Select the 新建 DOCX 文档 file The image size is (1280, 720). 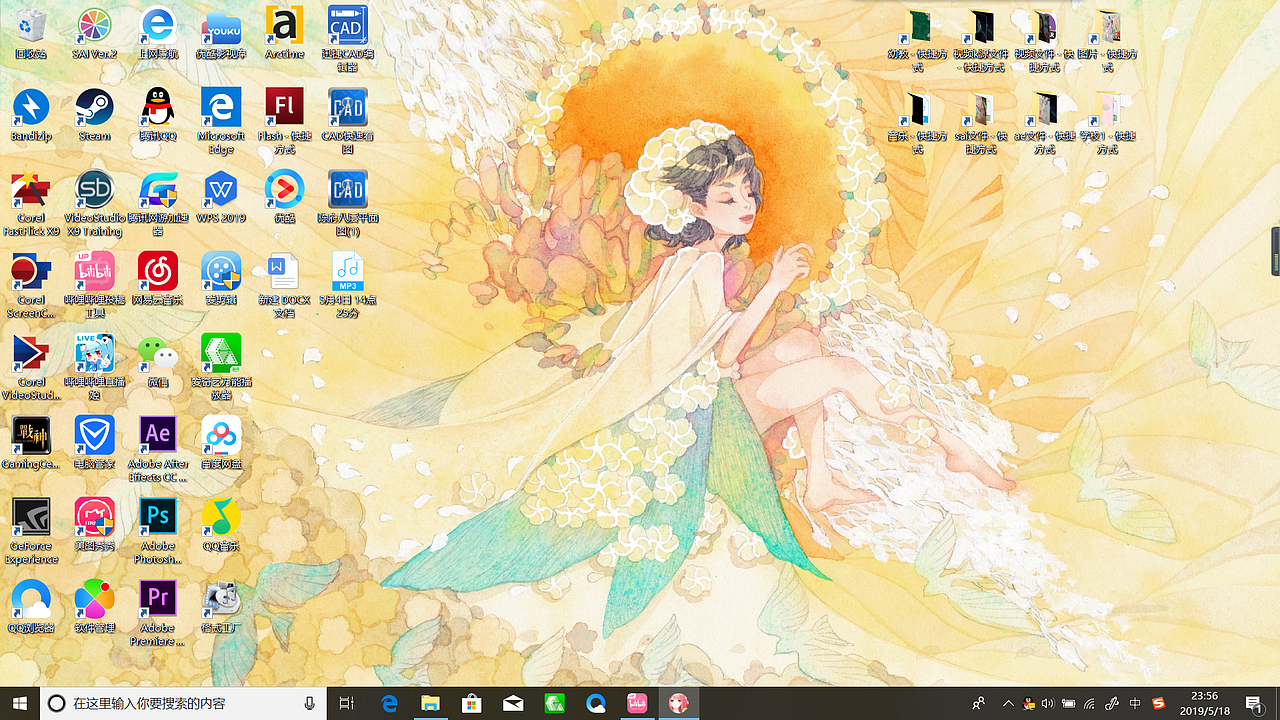[284, 286]
